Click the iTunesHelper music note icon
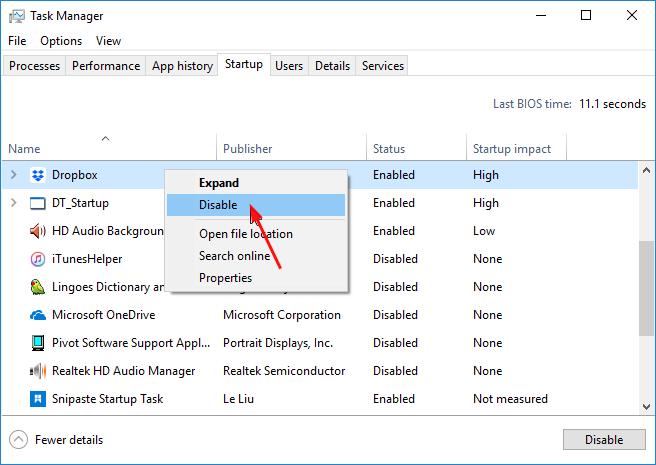Screen dimensions: 656x465 (x=38, y=259)
